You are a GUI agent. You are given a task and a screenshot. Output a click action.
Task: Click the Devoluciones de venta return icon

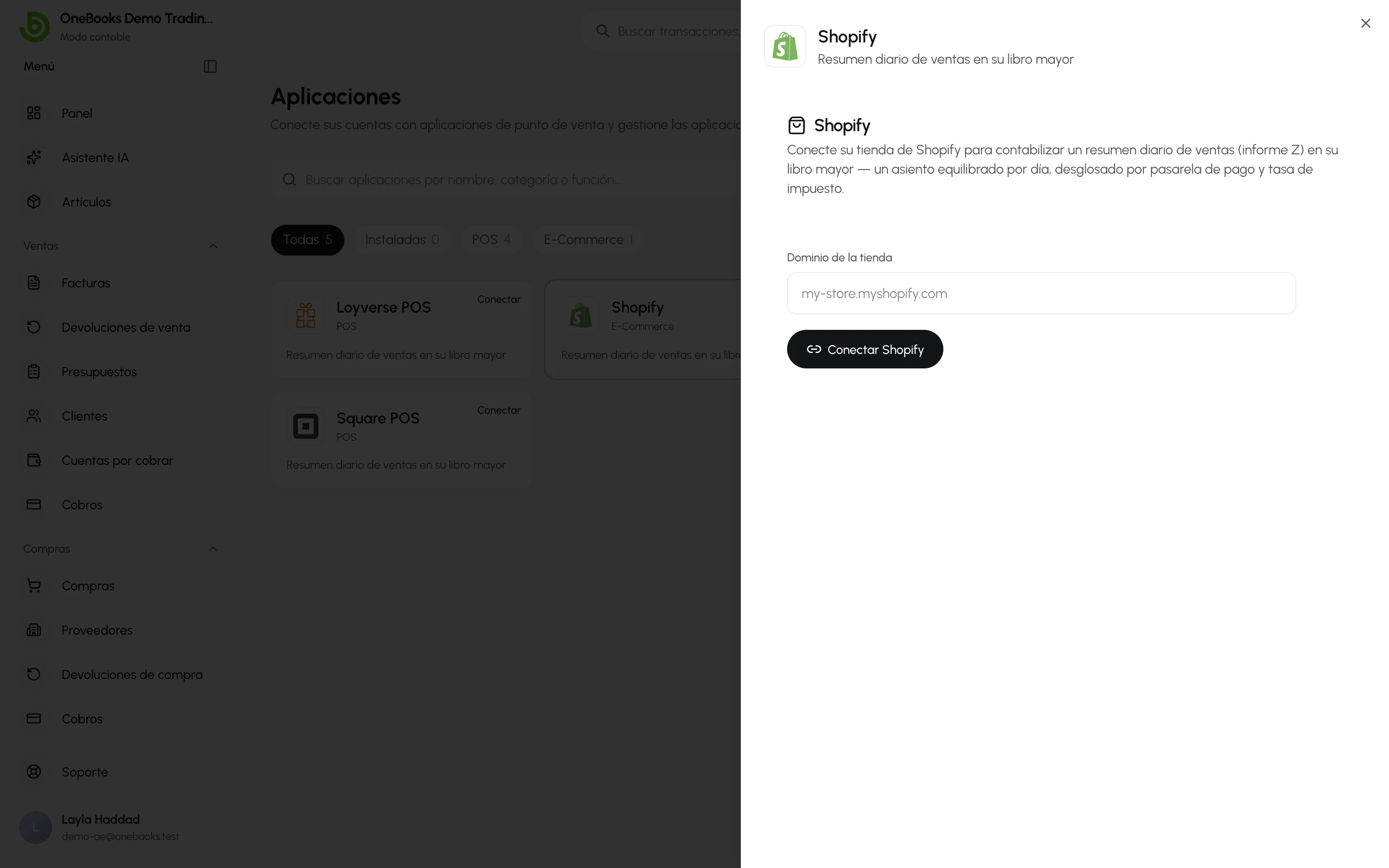click(34, 326)
